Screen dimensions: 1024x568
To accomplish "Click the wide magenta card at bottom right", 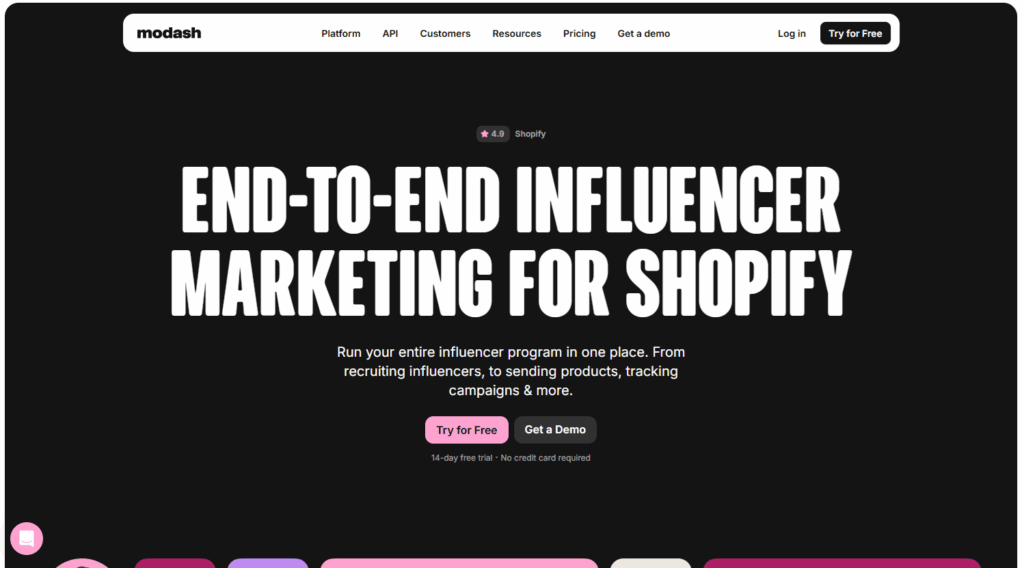I will (x=842, y=562).
